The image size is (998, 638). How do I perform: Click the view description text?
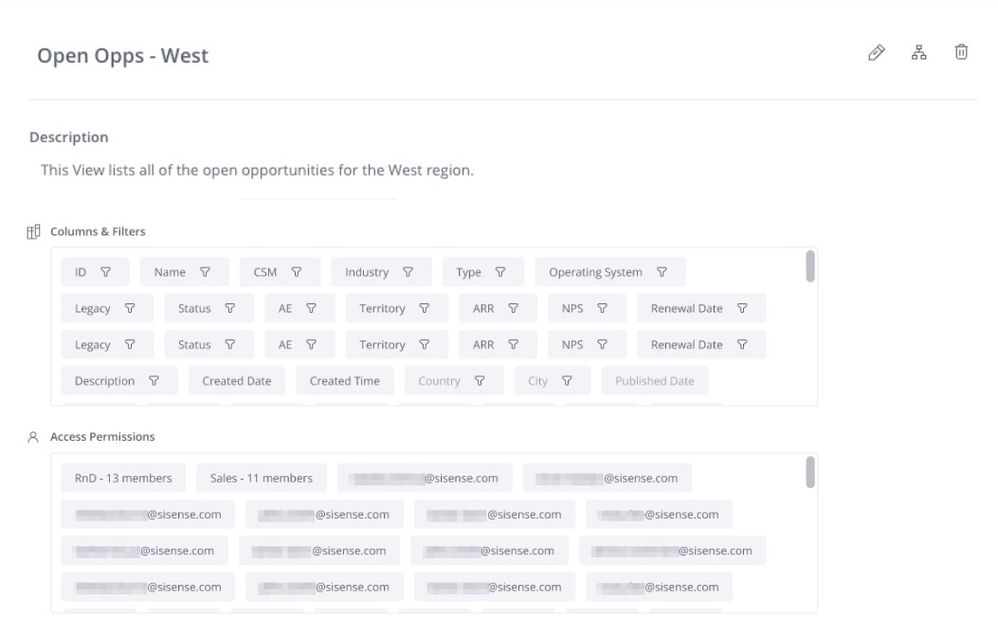point(257,170)
